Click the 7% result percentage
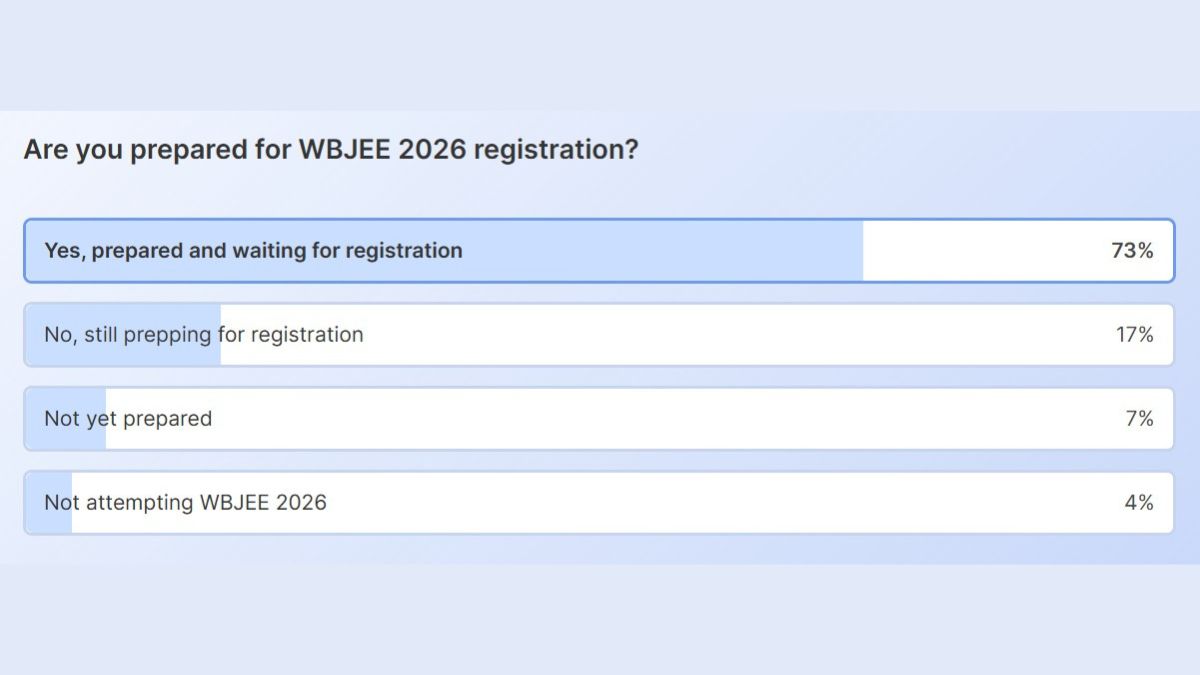Image resolution: width=1200 pixels, height=675 pixels. (1139, 419)
